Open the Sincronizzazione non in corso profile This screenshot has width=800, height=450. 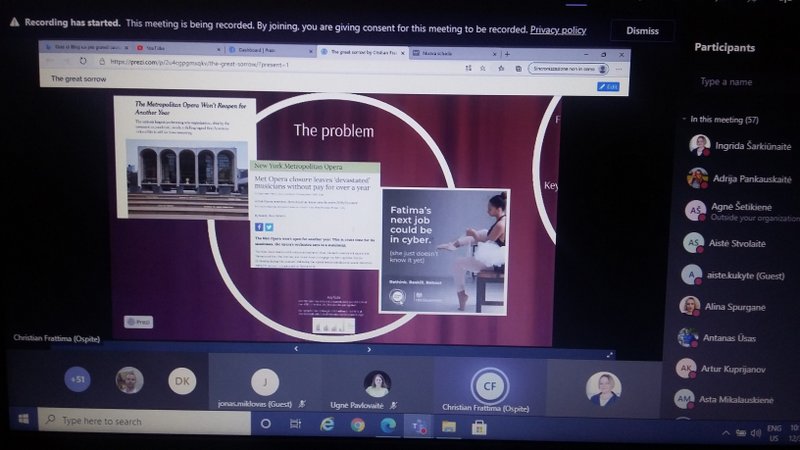[569, 68]
